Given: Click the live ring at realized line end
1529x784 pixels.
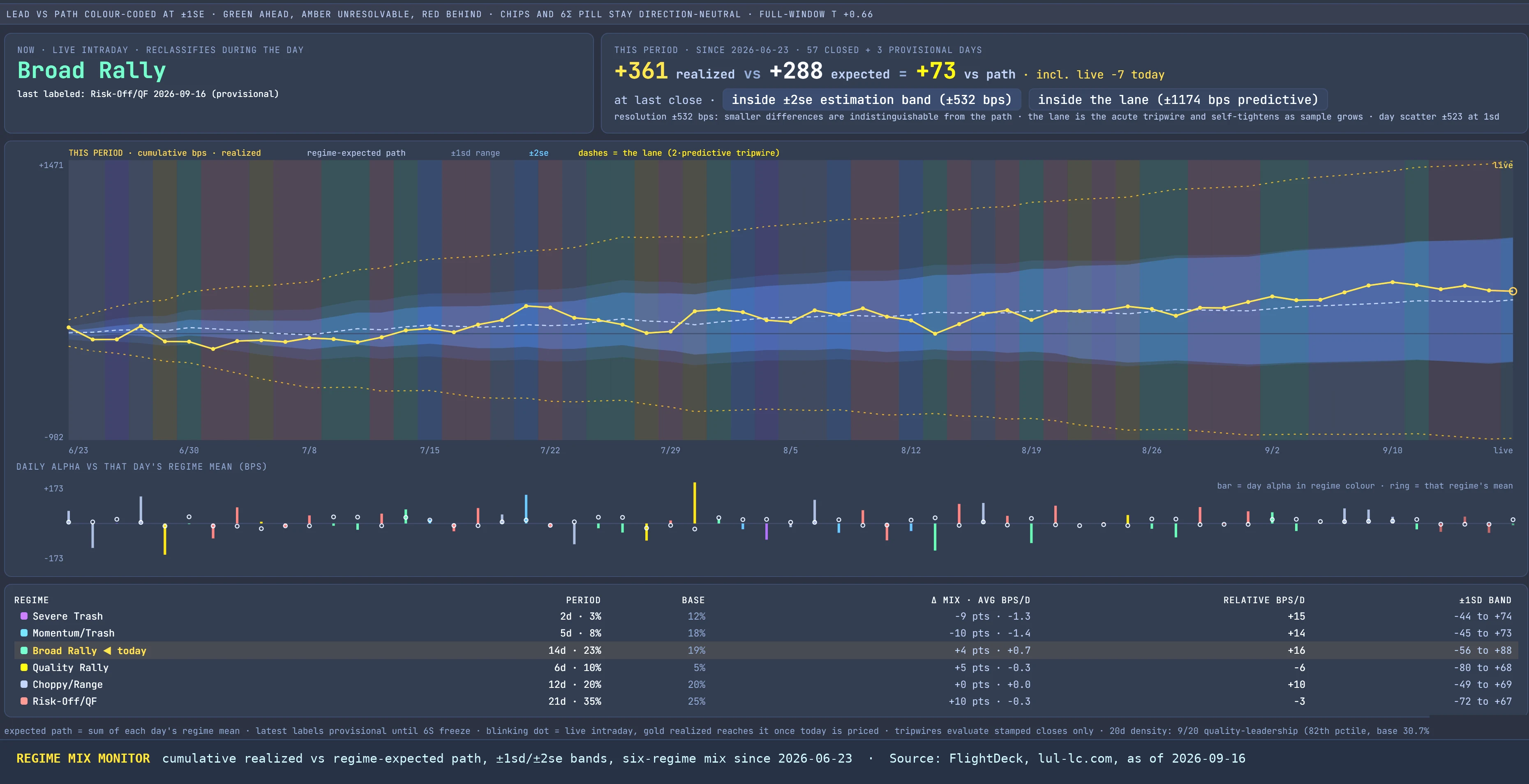Looking at the screenshot, I should 1513,291.
